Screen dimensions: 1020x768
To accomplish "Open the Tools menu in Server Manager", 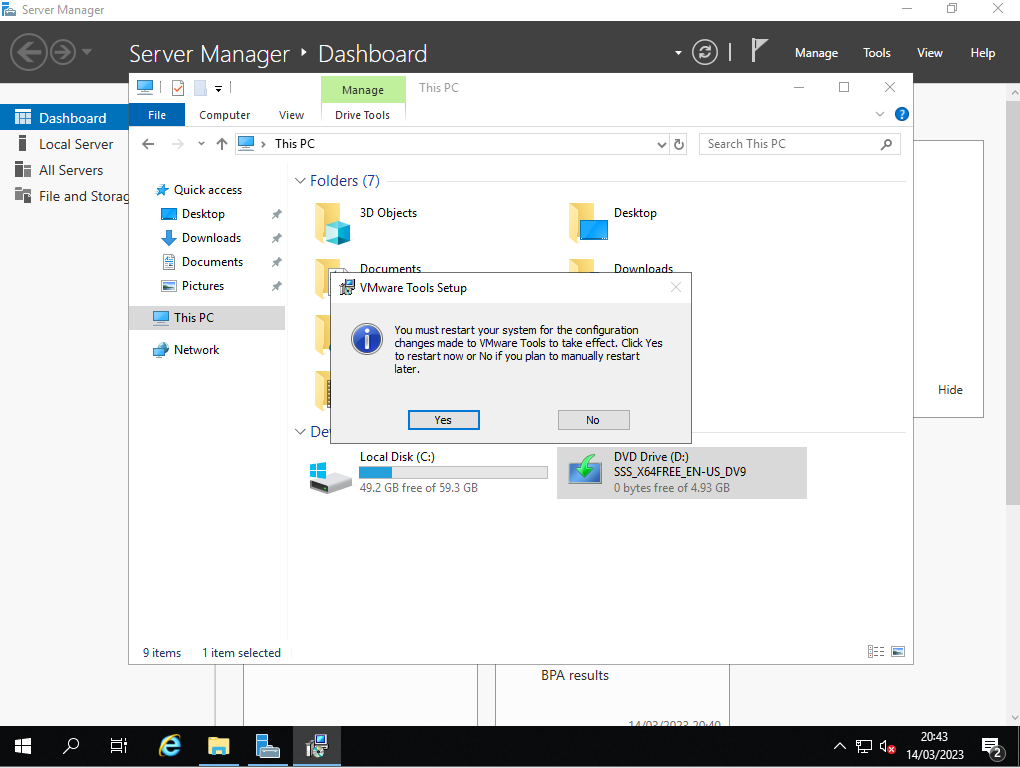I will coord(876,53).
